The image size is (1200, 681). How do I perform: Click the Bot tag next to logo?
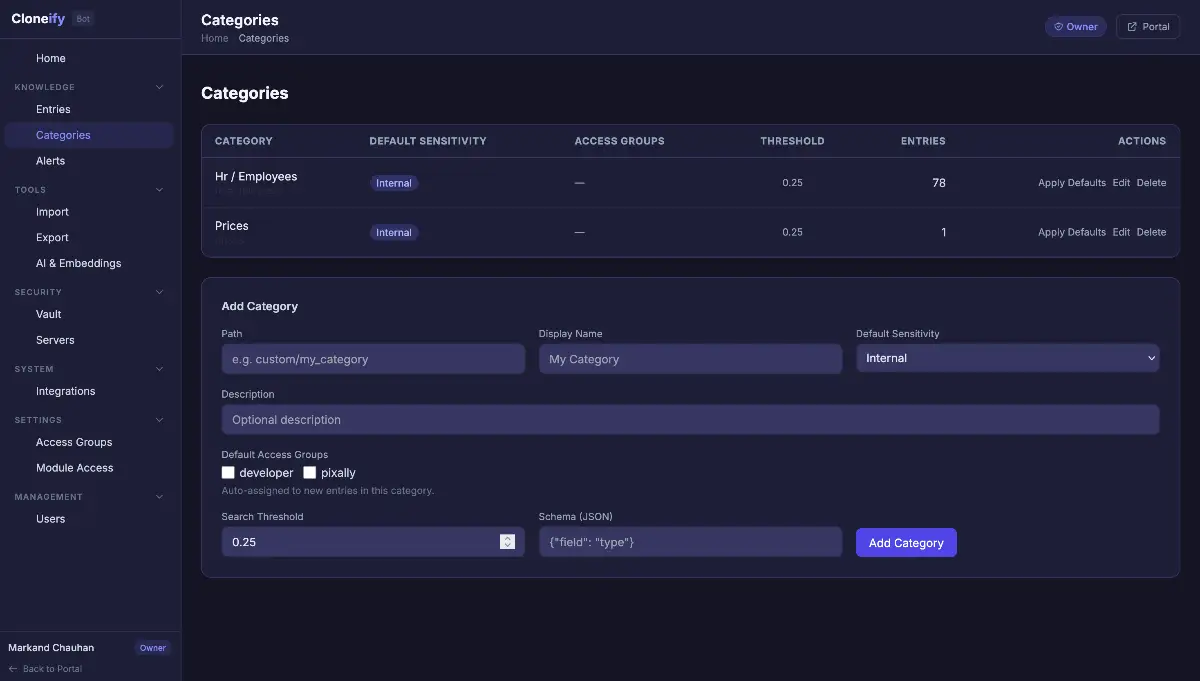tap(83, 19)
